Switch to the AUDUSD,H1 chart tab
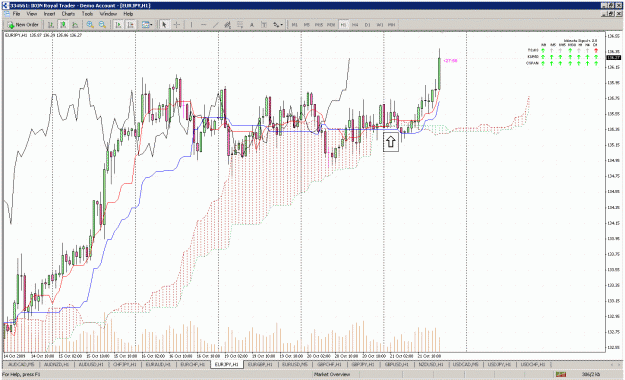The height and width of the screenshot is (380, 625). coord(91,364)
